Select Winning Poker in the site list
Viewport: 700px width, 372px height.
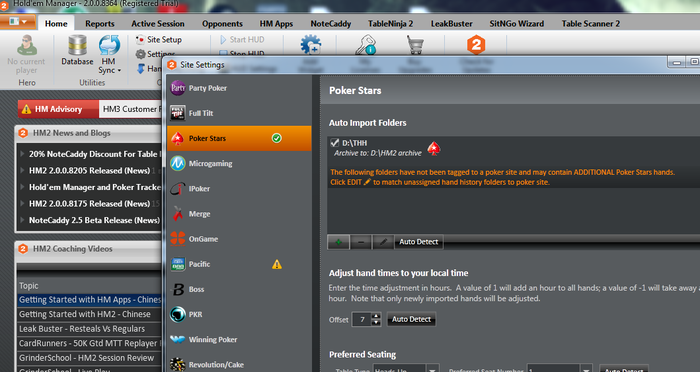point(239,339)
